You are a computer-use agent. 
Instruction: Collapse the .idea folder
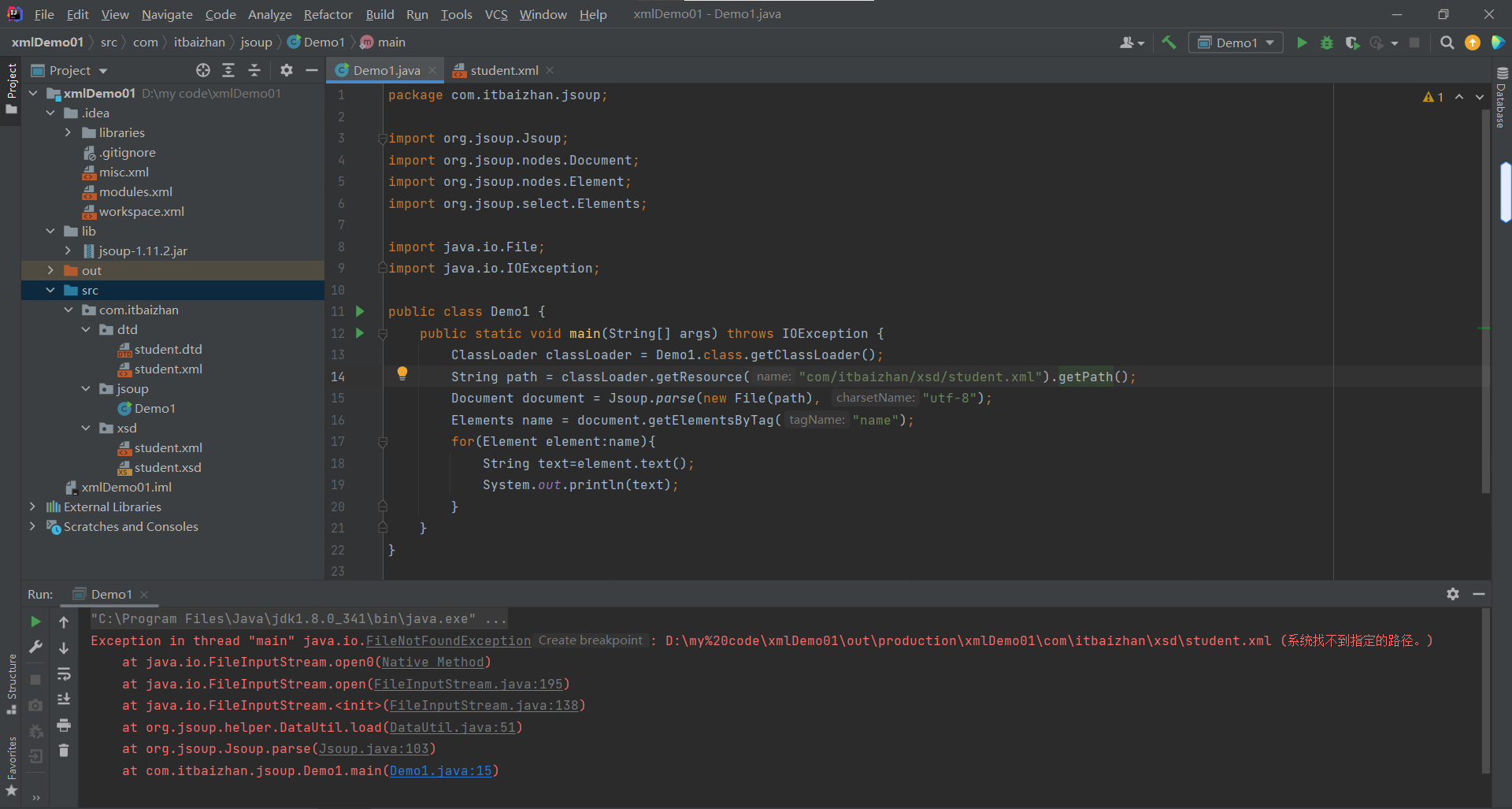point(50,113)
